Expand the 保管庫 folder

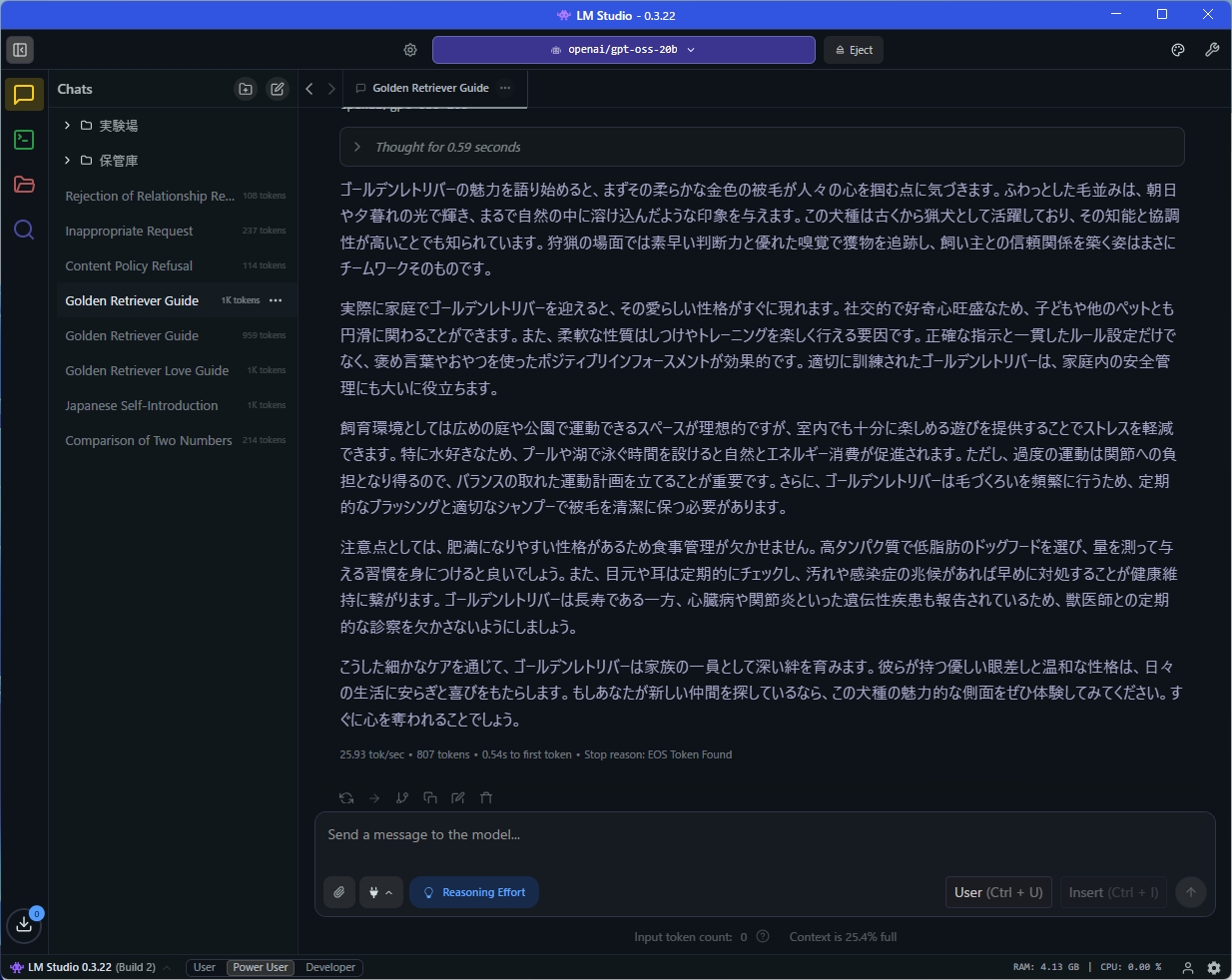(x=67, y=160)
